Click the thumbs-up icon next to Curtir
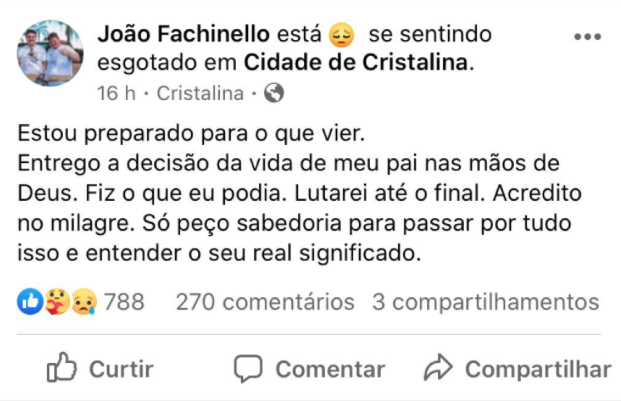Image resolution: width=621 pixels, height=401 pixels. click(x=62, y=368)
